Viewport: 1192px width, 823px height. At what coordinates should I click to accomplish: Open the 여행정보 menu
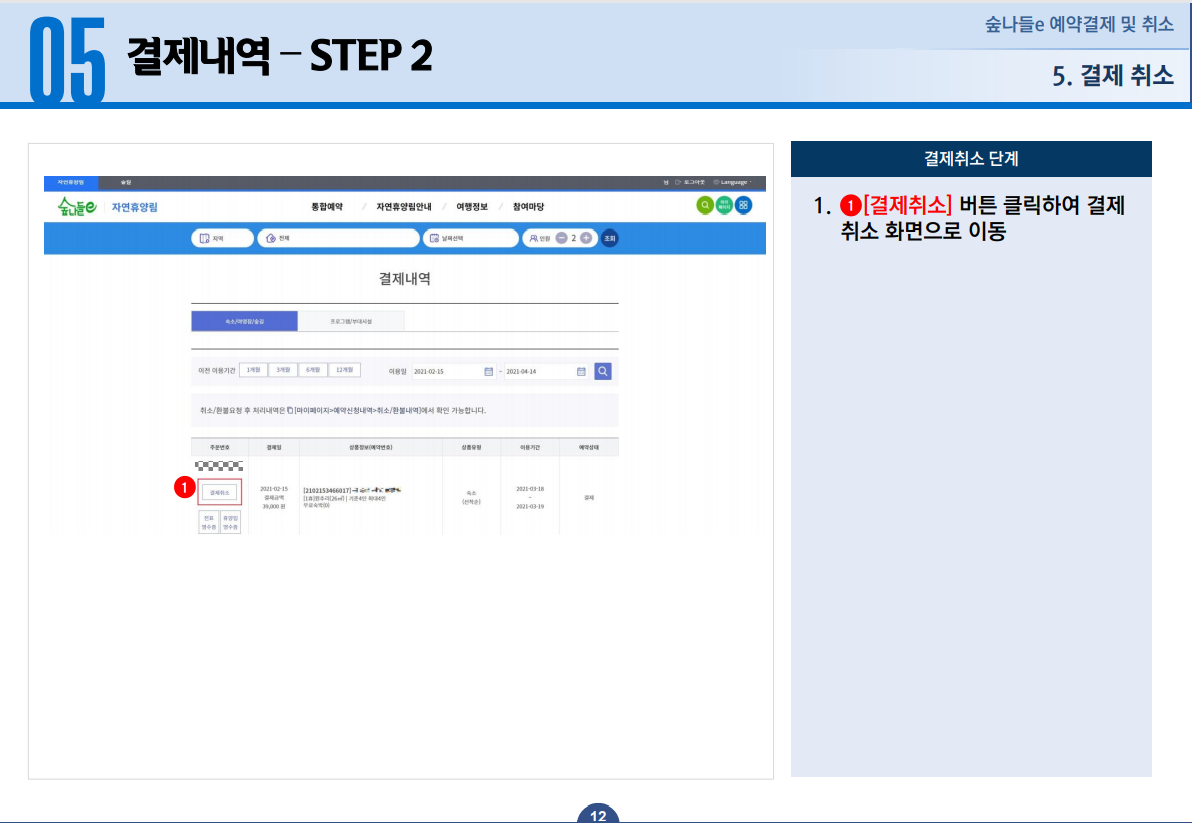point(472,207)
